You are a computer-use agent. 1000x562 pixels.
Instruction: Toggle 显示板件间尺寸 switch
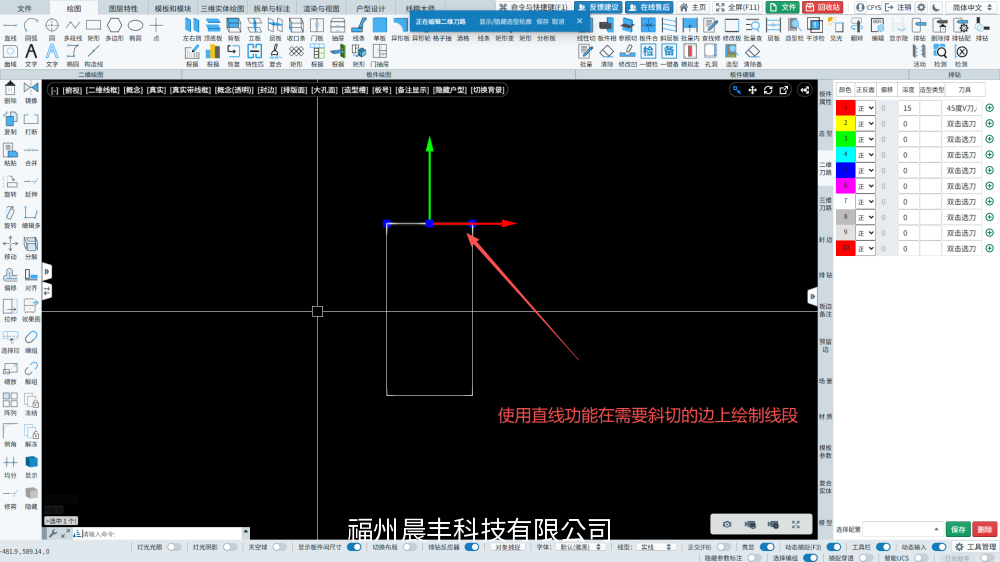tap(354, 547)
